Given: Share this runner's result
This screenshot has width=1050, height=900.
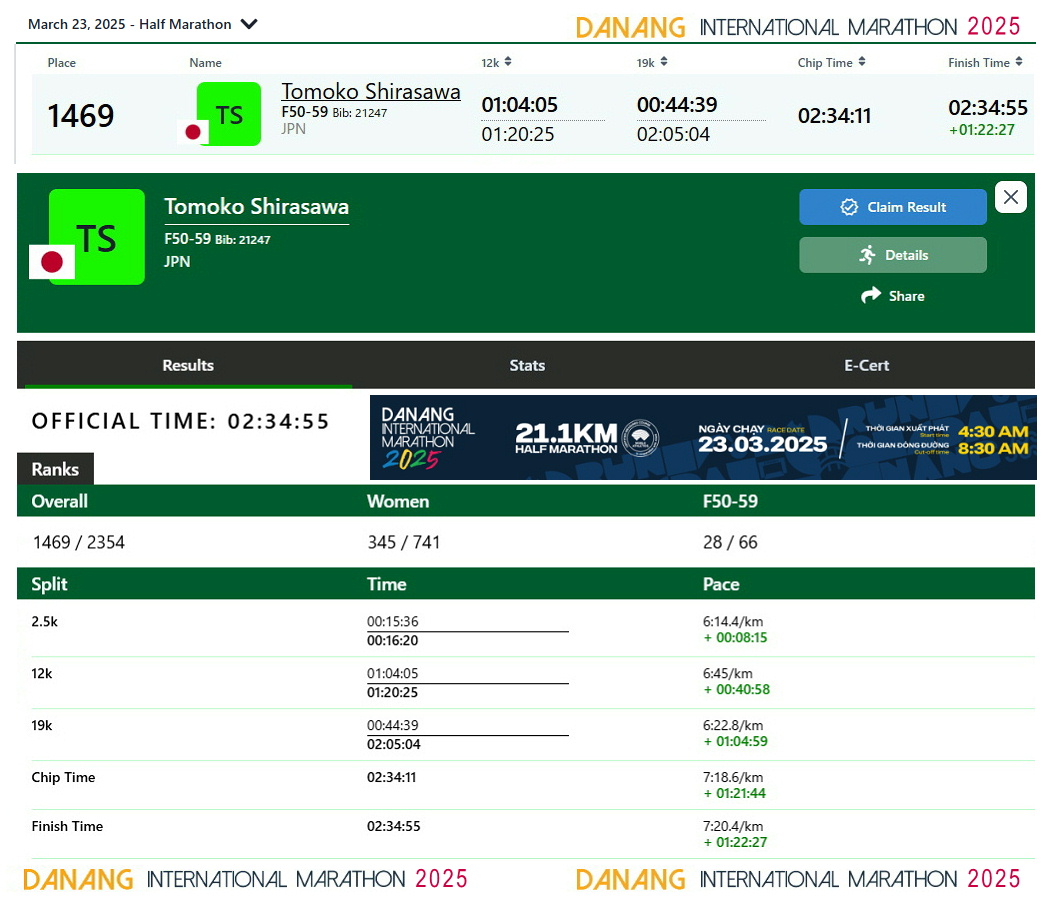Looking at the screenshot, I should click(893, 296).
